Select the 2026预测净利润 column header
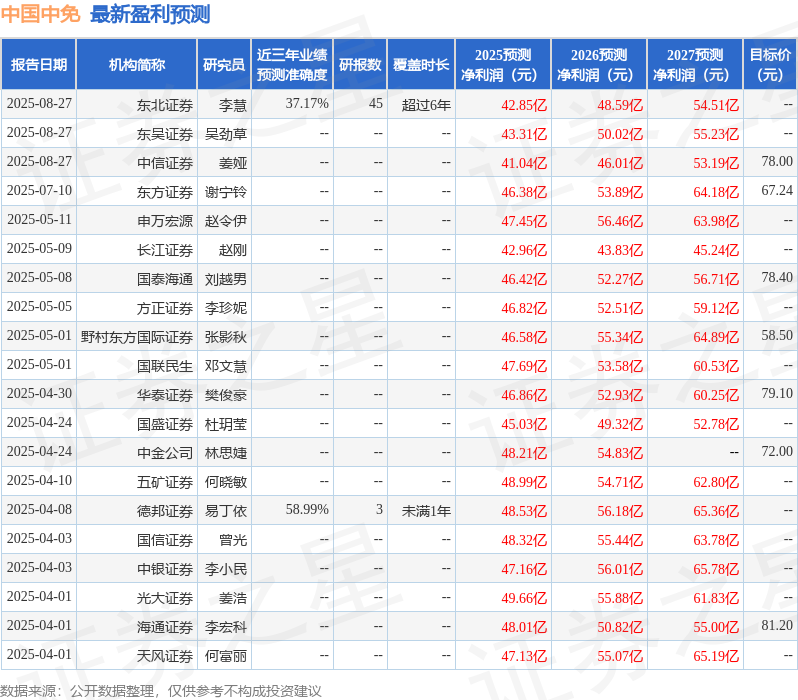 pyautogui.click(x=599, y=65)
